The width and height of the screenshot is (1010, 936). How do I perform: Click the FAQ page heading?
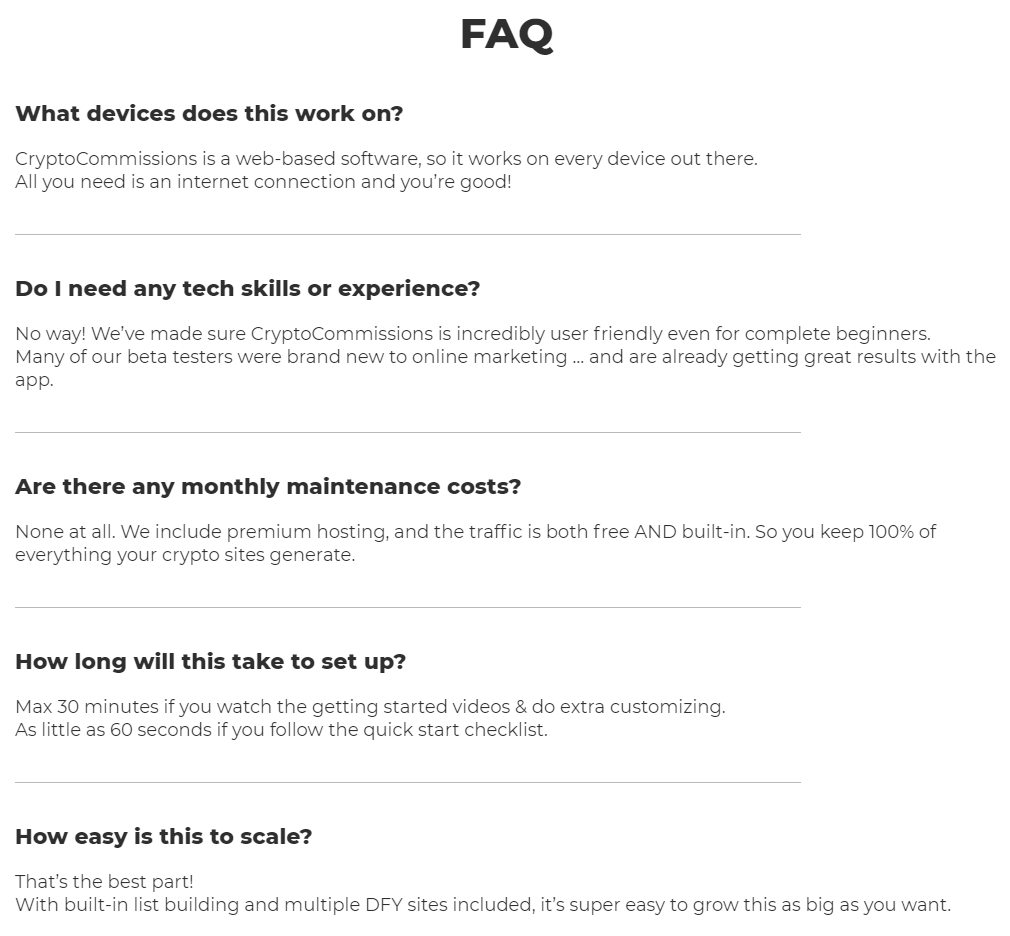506,34
